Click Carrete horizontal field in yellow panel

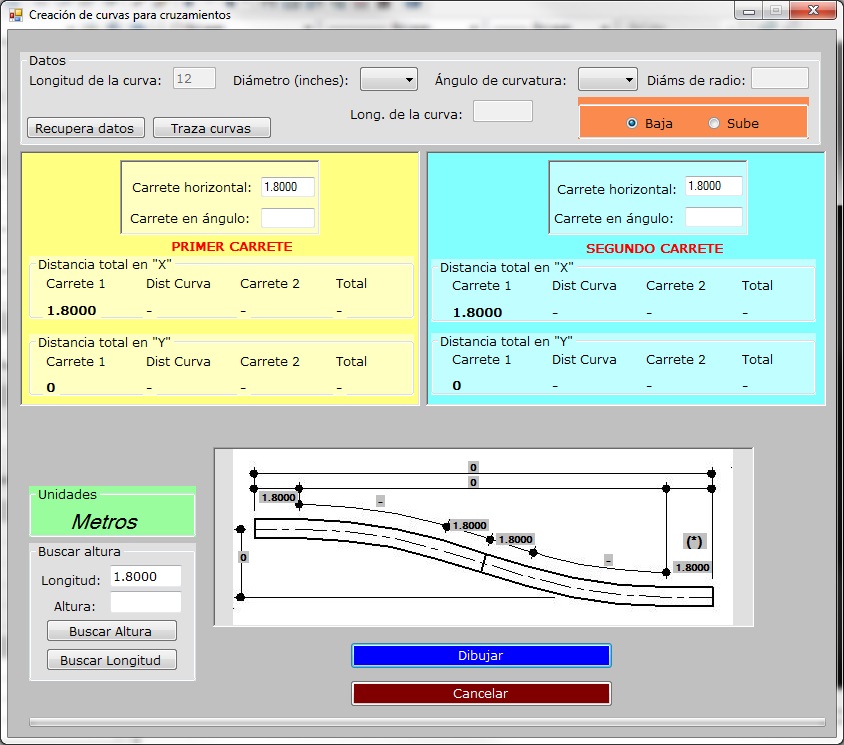287,187
